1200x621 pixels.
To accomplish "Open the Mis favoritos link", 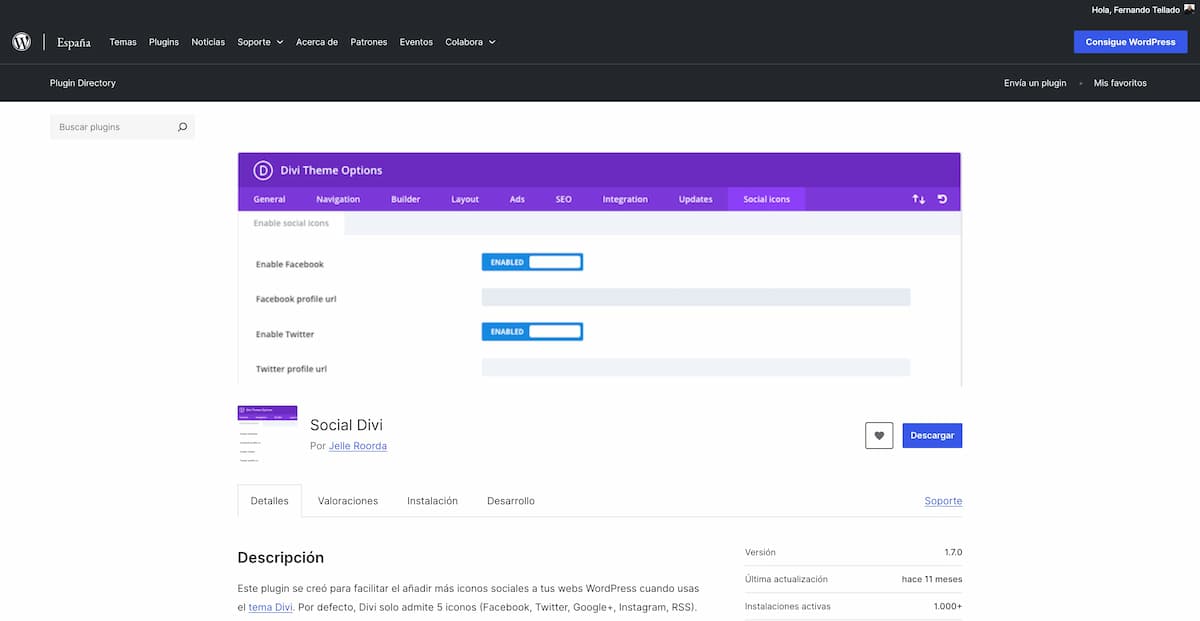I will tap(1120, 83).
